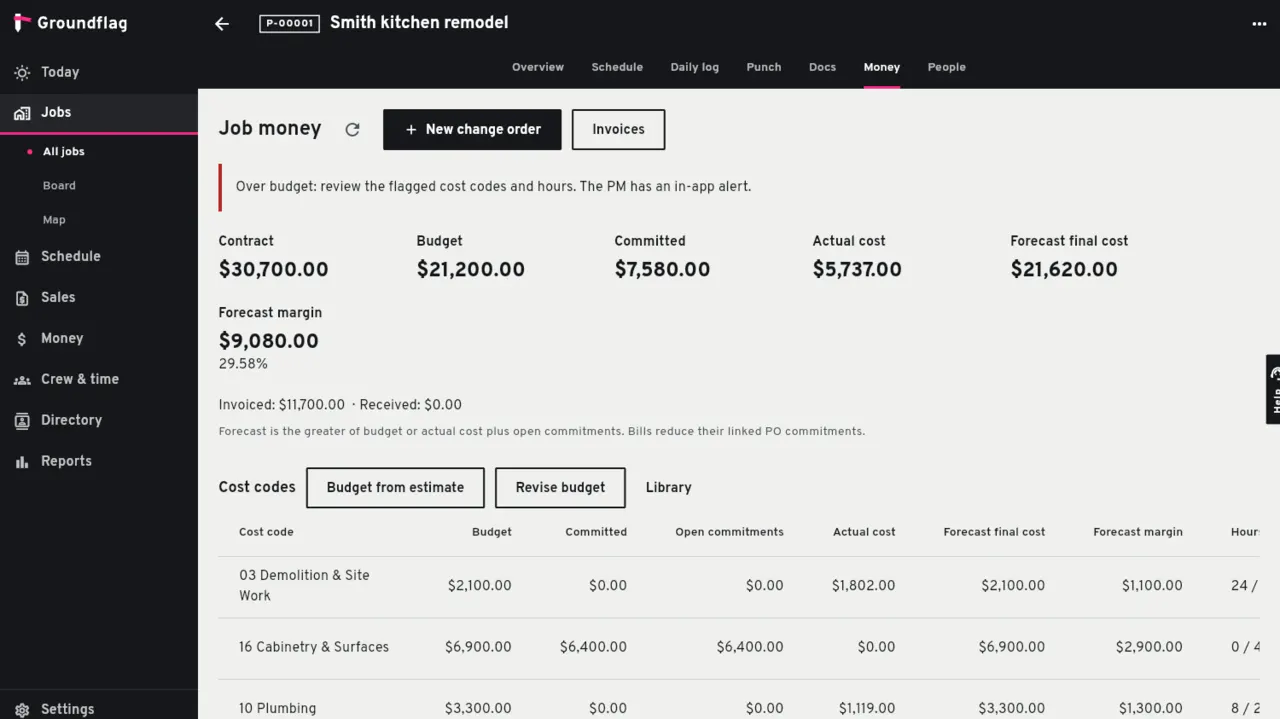Click the Cost code column header
This screenshot has height=719, width=1280.
(266, 532)
